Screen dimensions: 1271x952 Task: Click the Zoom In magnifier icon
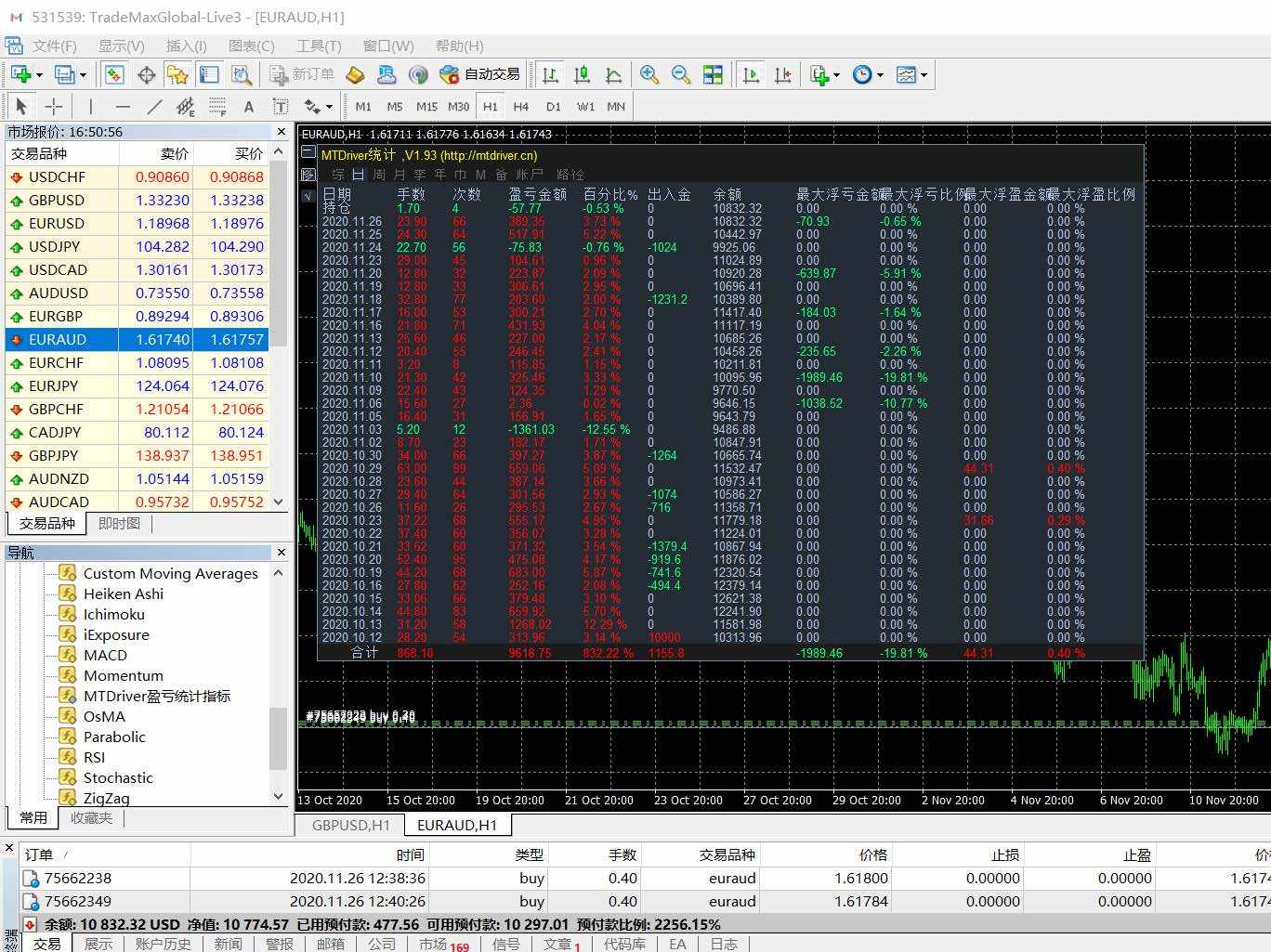[x=649, y=74]
